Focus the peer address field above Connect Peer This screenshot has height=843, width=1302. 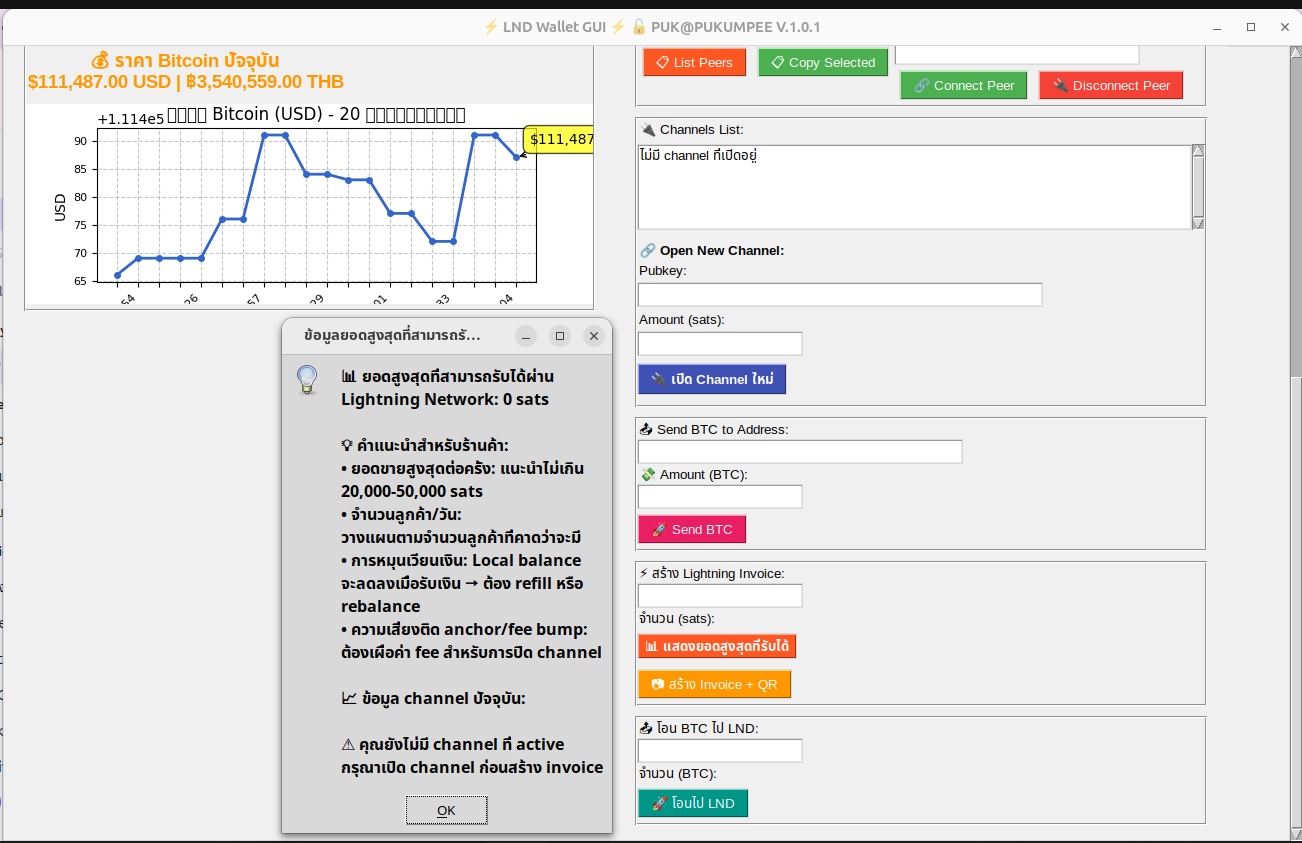(x=1017, y=54)
